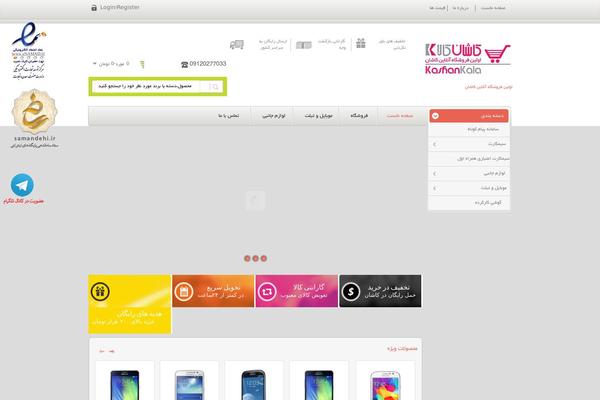Open the first phone product on left

[125, 384]
